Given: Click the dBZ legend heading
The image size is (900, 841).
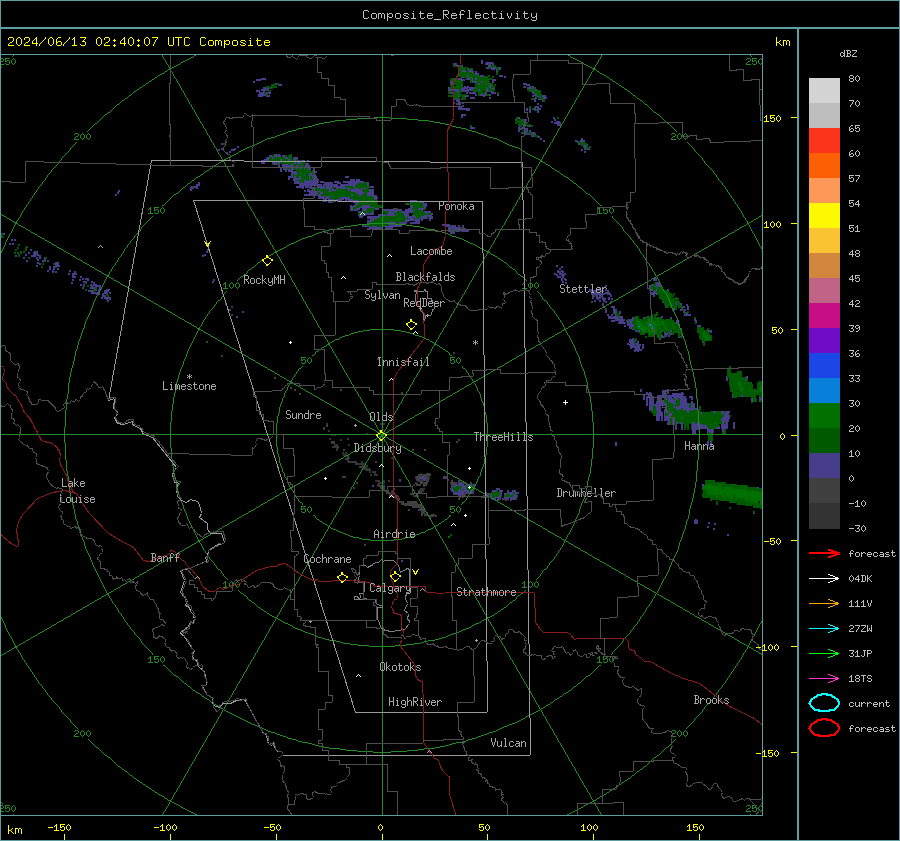Looking at the screenshot, I should (848, 53).
